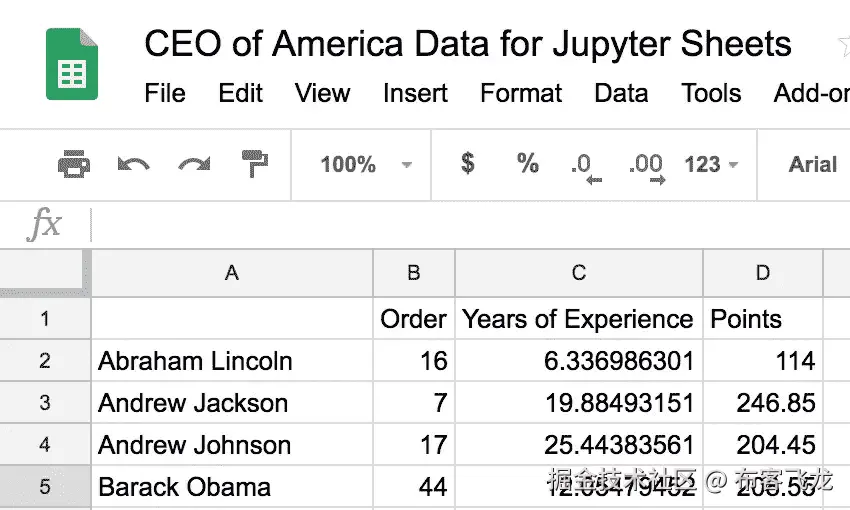Open the Arial font dropdown
Viewport: 850px width, 510px height.
coord(811,165)
